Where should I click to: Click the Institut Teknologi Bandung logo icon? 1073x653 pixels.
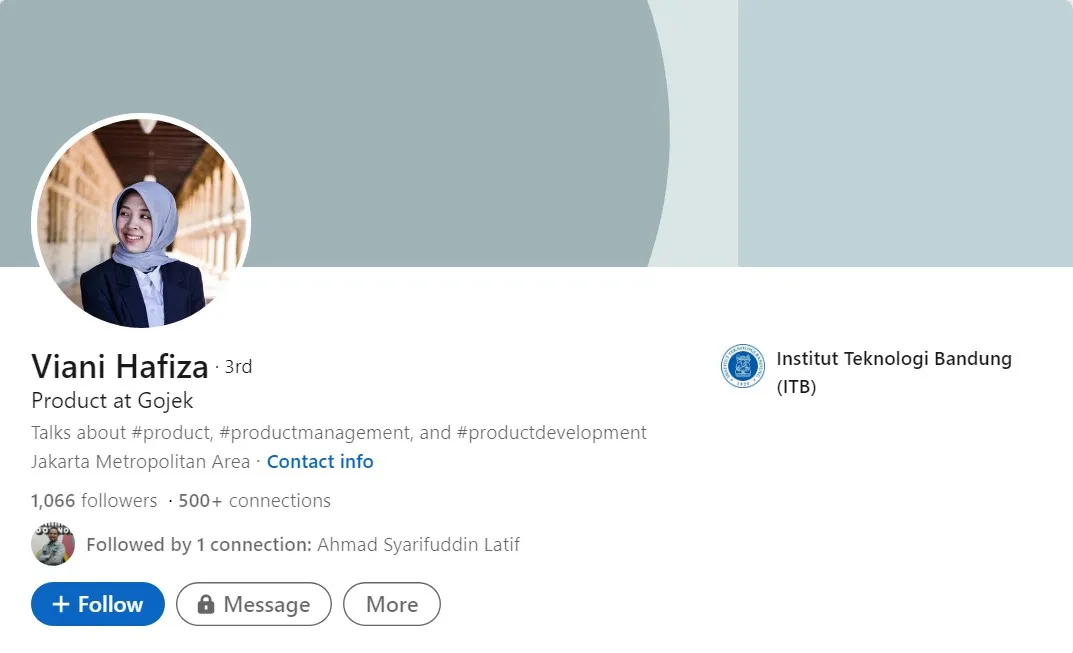click(743, 366)
